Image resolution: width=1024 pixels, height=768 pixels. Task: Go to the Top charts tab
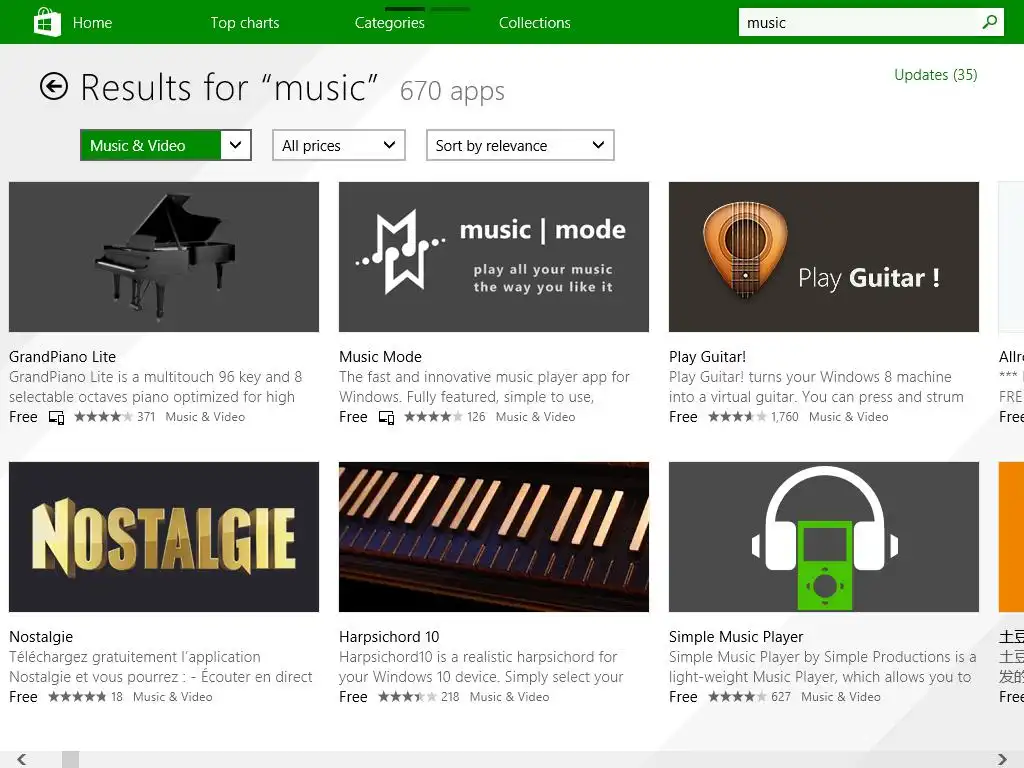245,23
